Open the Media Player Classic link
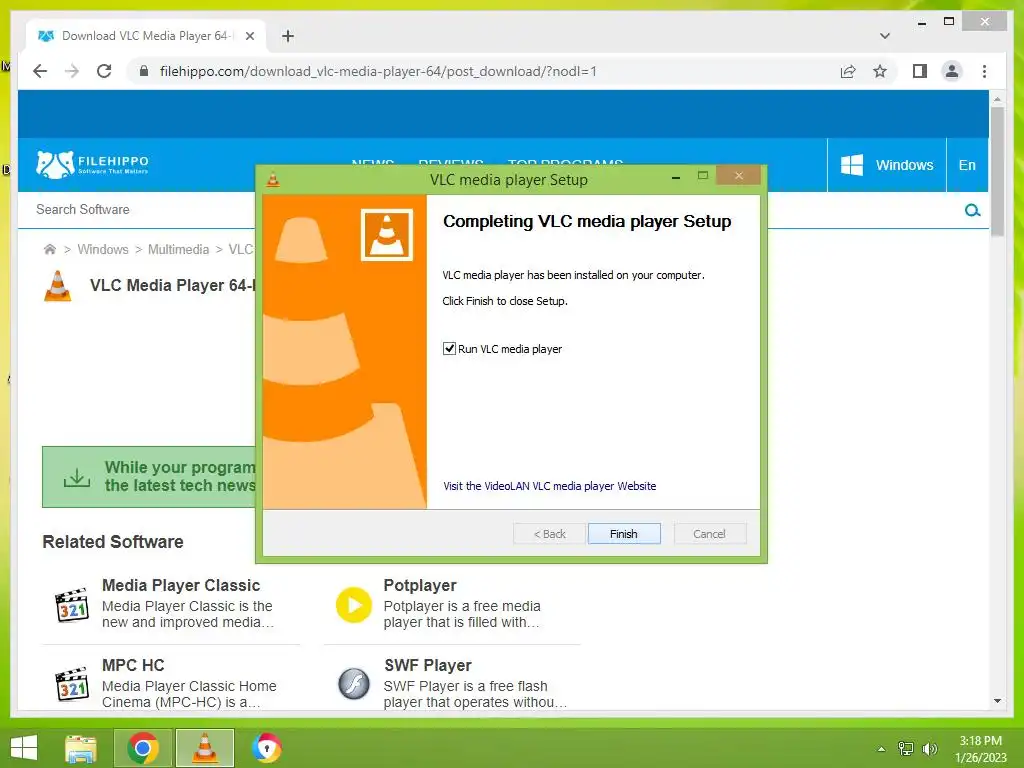1024x768 pixels. tap(181, 585)
